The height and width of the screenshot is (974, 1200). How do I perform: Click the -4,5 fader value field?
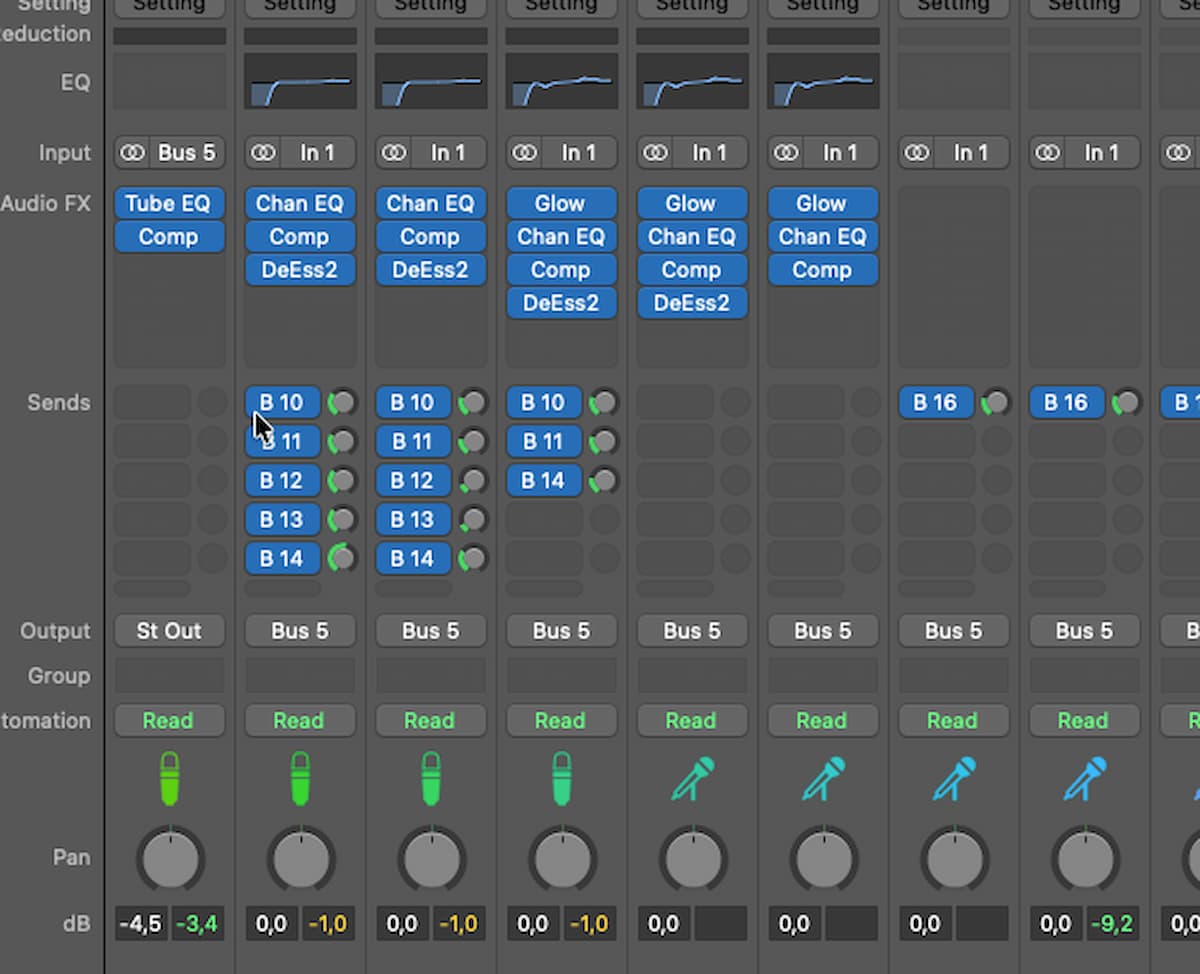[x=140, y=924]
